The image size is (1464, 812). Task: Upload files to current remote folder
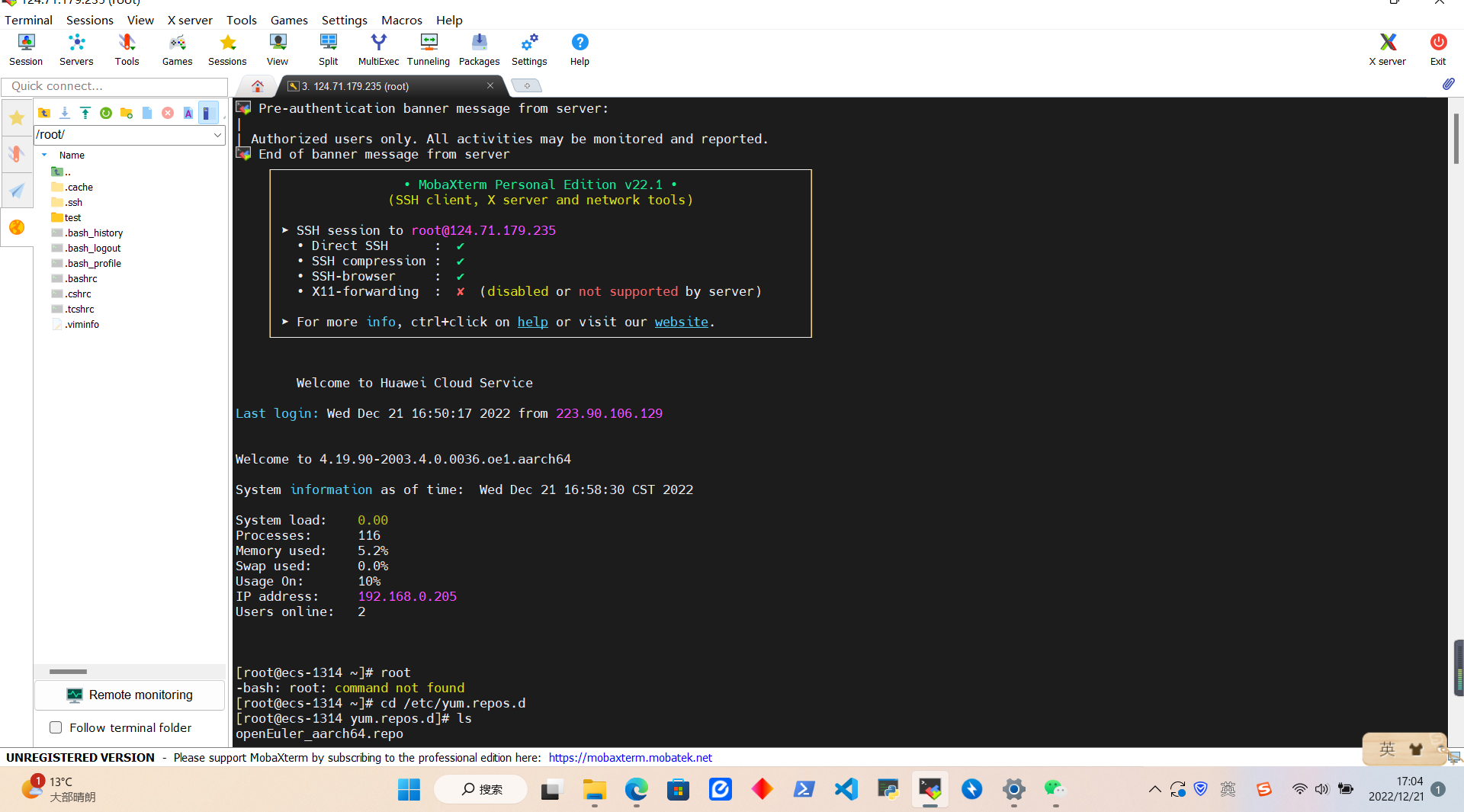coord(85,113)
